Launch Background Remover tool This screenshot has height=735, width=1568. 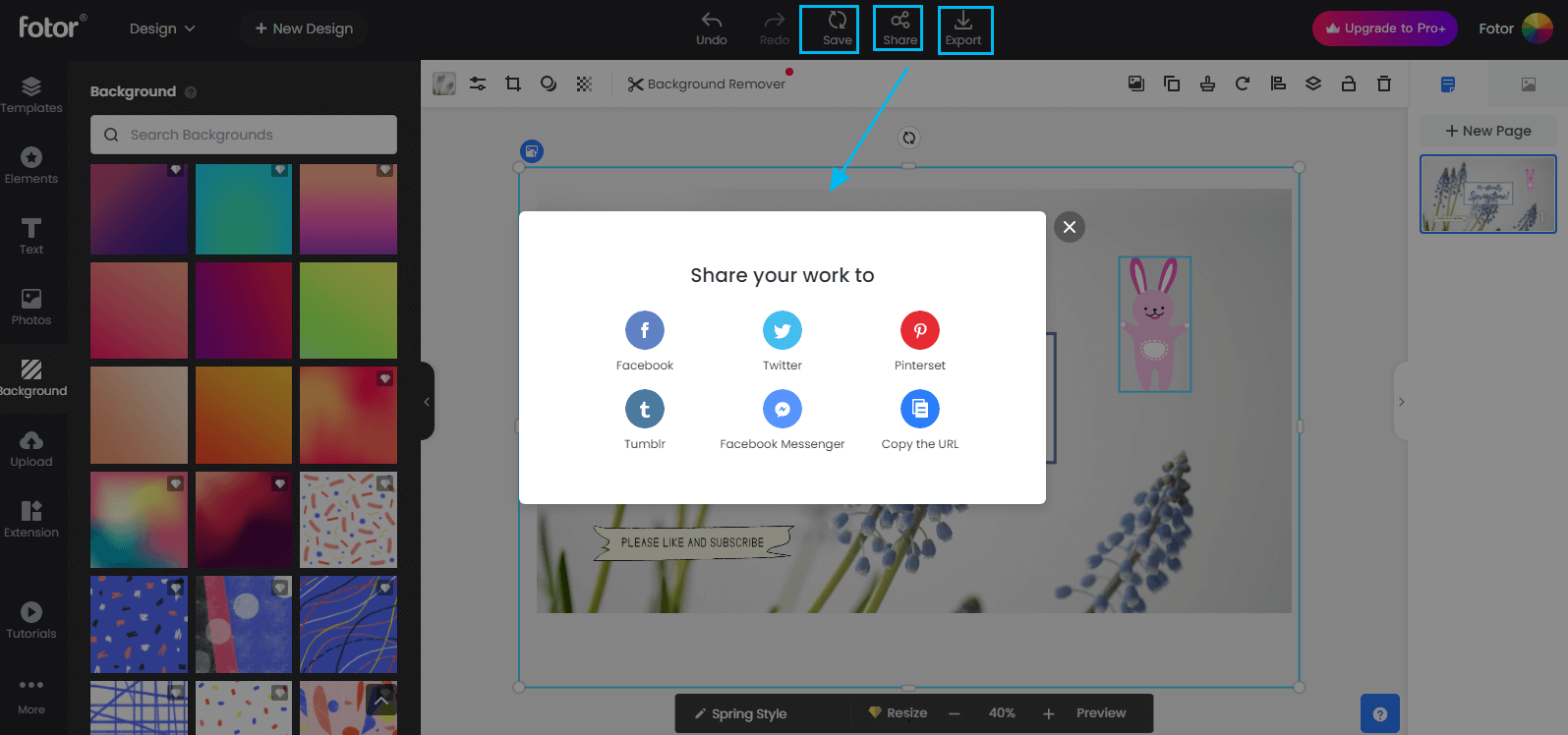[x=706, y=84]
